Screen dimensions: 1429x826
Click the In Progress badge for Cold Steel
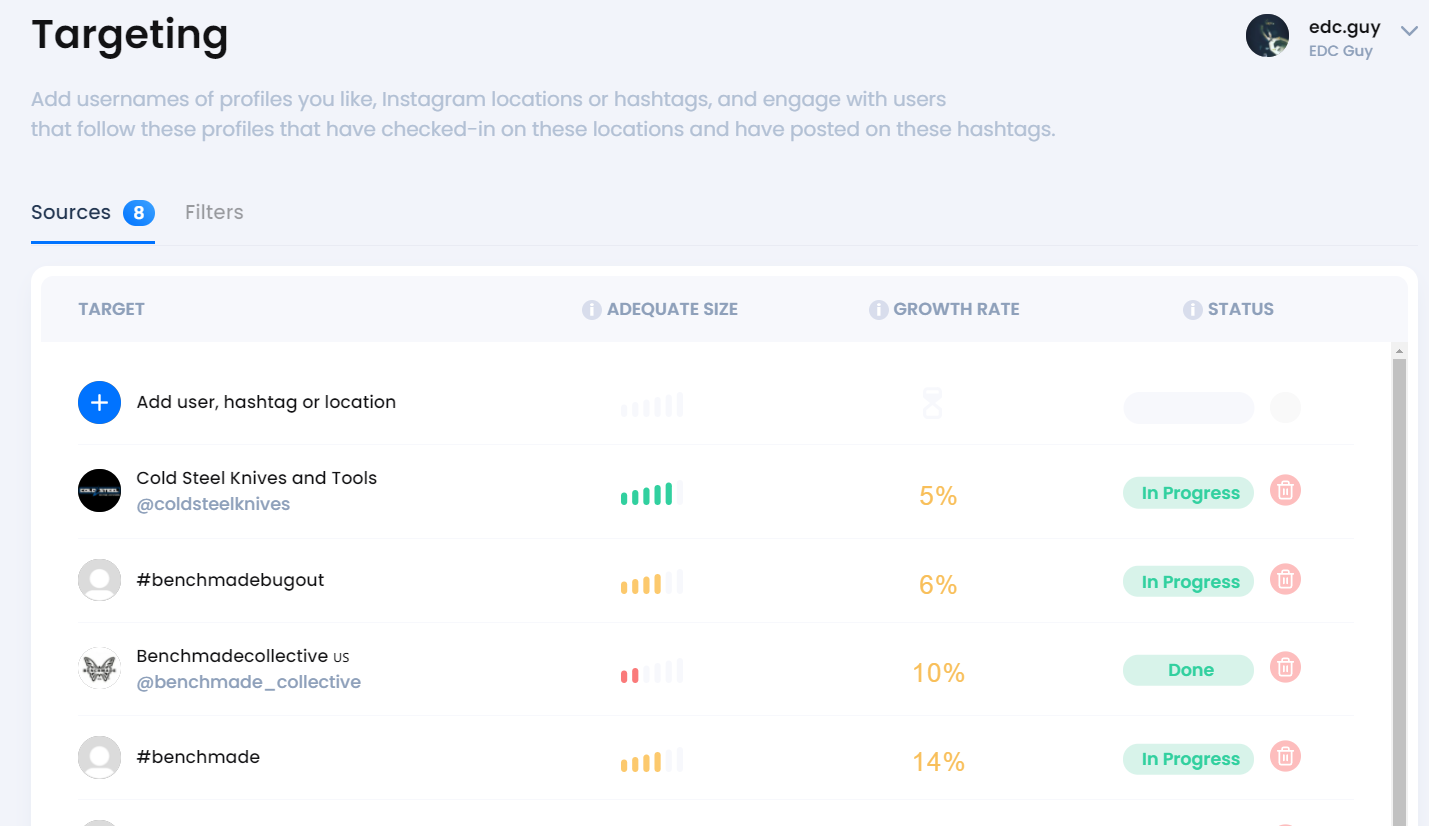[1189, 493]
